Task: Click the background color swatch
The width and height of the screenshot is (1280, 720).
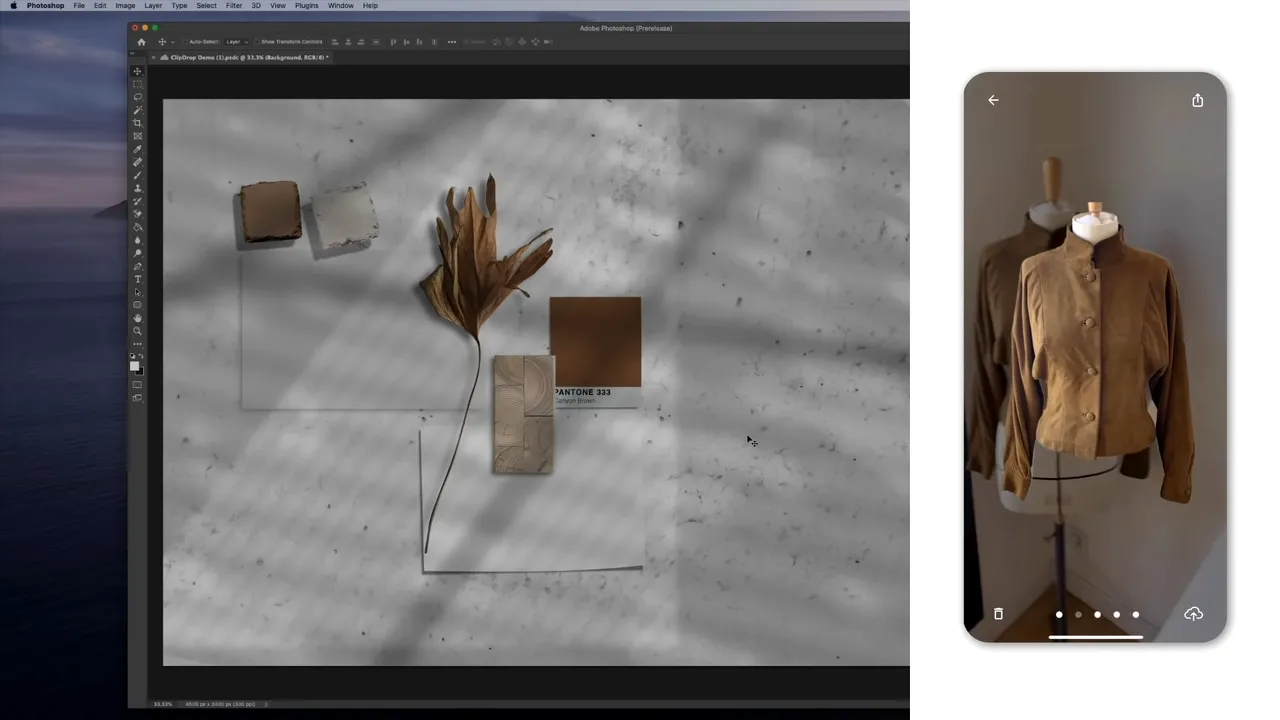Action: point(140,371)
